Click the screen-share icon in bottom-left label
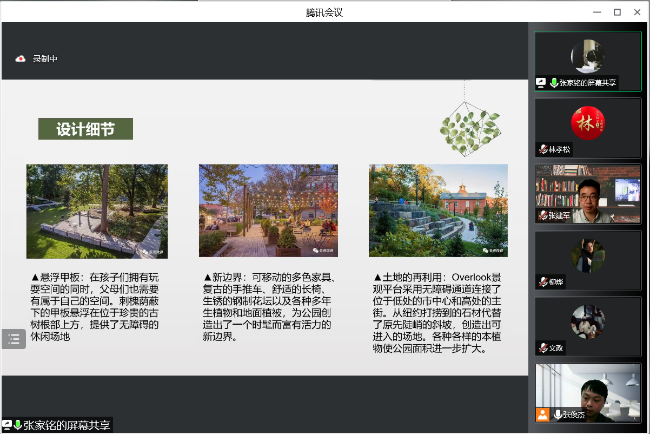Viewport: 650px width, 434px height. click(6, 425)
